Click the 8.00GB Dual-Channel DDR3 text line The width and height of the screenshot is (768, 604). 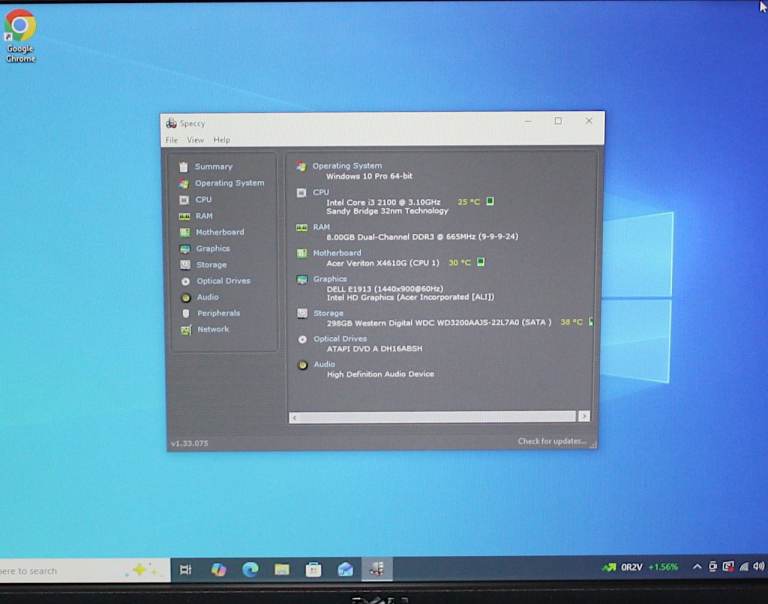click(422, 237)
